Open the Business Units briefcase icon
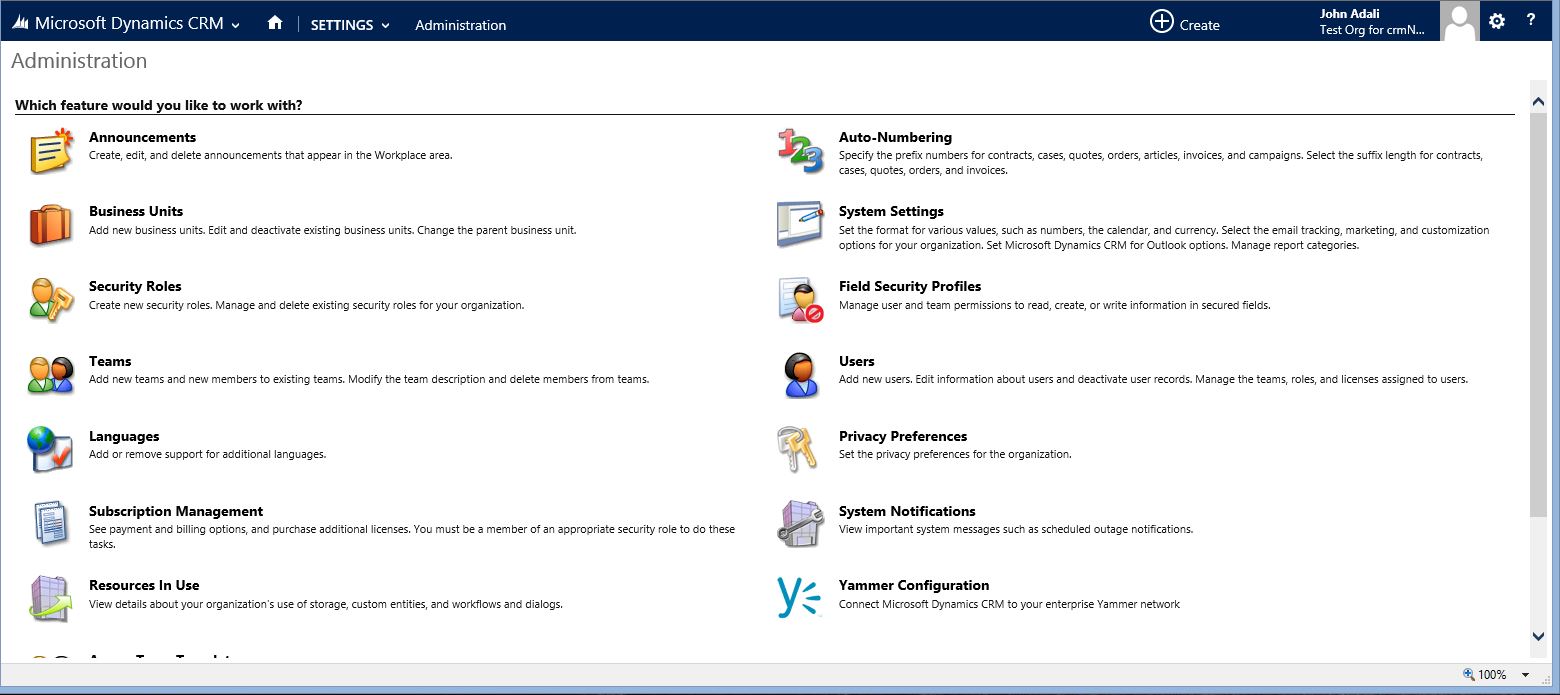 click(x=51, y=225)
